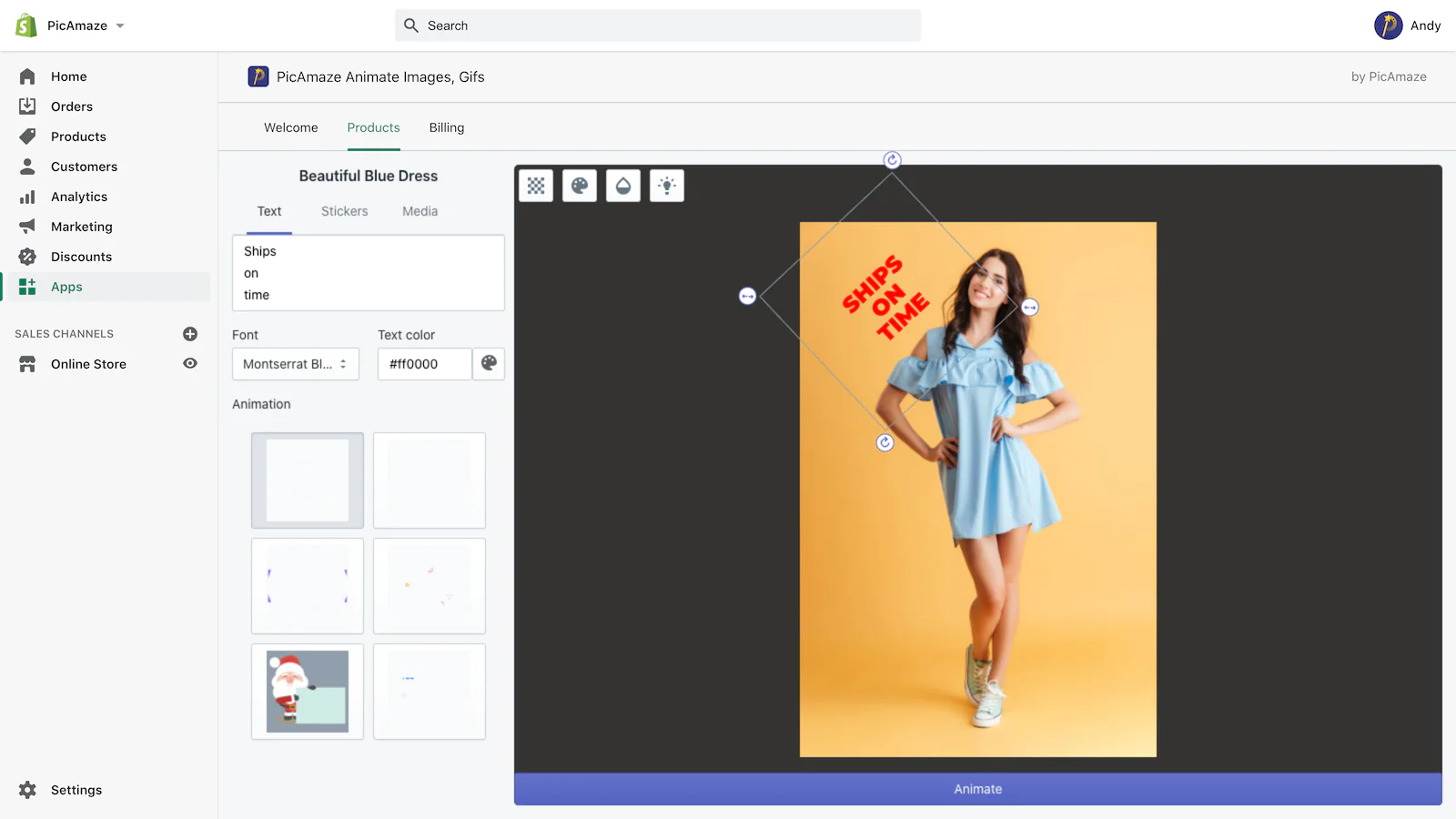Click the Online Store storefront icon
The height and width of the screenshot is (819, 1456).
(27, 364)
